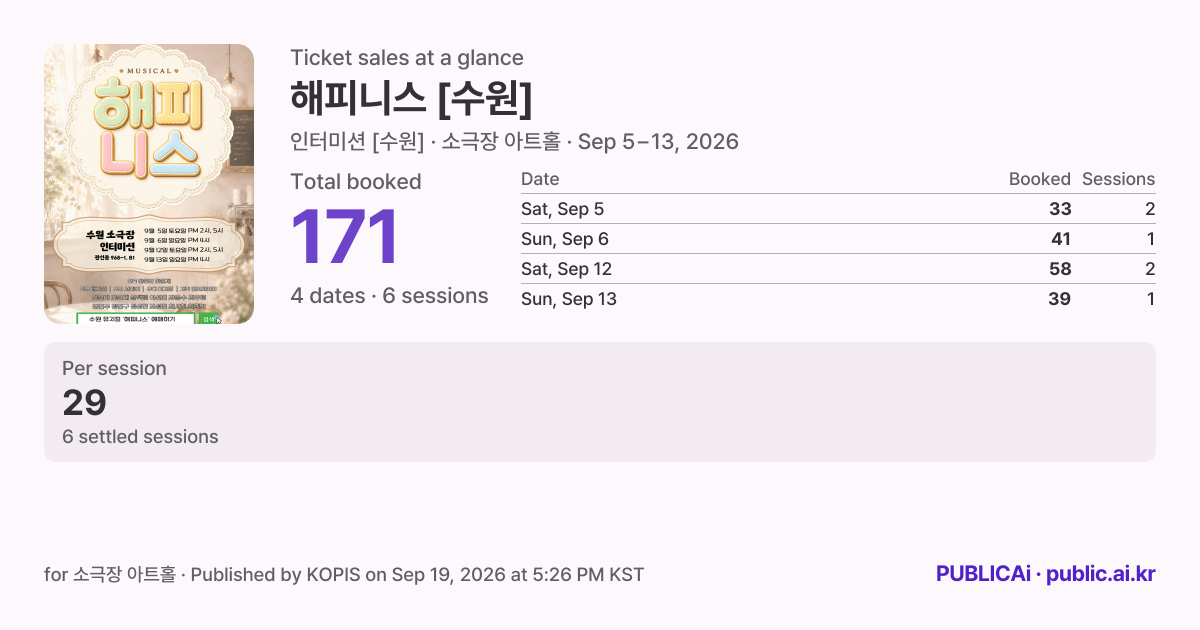Click the Sessions column header
The width and height of the screenshot is (1200, 630).
click(1118, 179)
